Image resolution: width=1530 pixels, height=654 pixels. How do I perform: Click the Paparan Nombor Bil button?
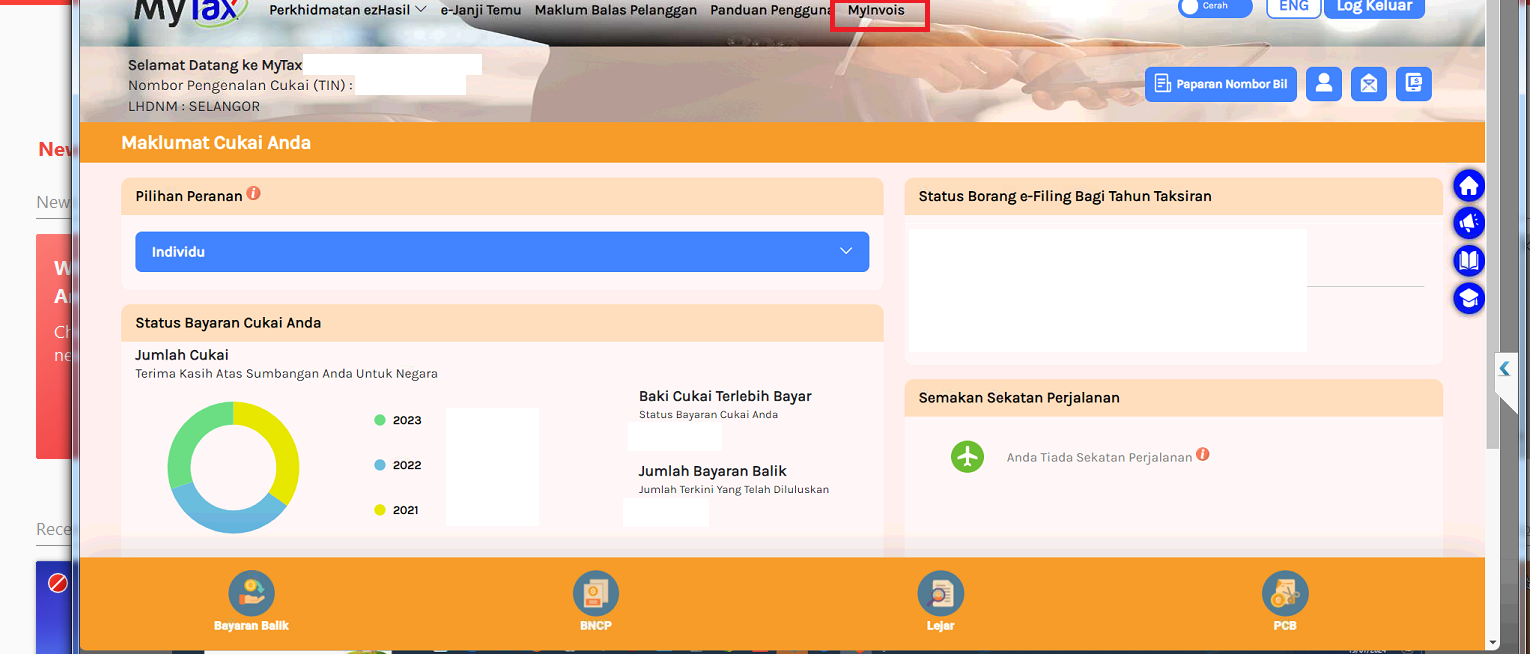point(1220,84)
